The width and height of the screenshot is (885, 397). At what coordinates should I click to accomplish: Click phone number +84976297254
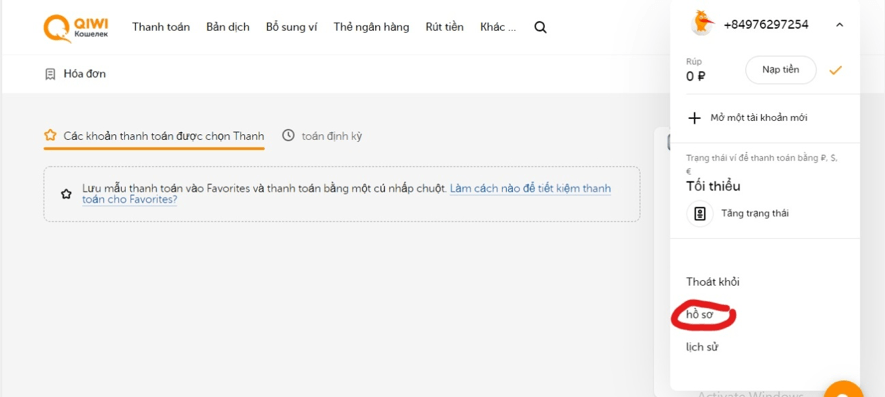coord(765,25)
